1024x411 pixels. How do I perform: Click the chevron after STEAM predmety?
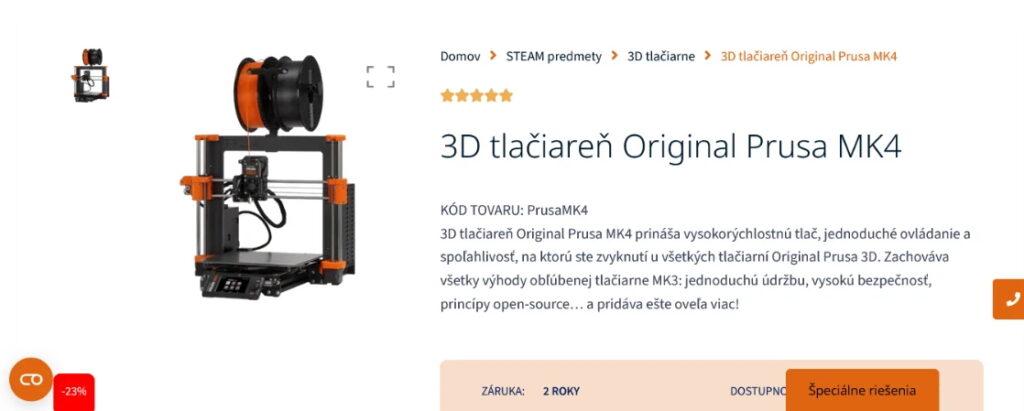coord(615,56)
